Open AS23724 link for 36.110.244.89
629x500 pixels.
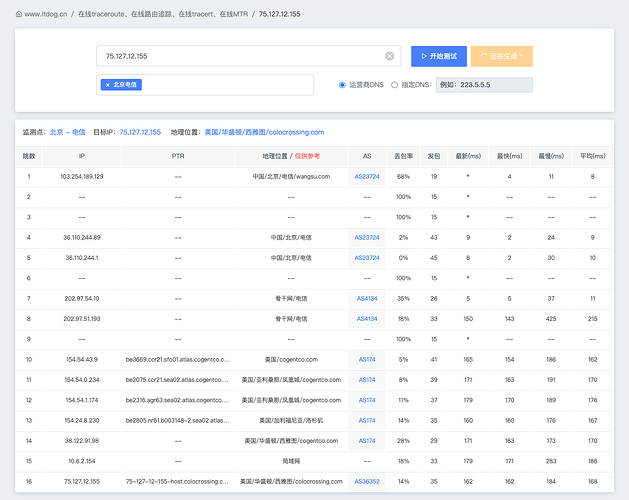(x=367, y=238)
